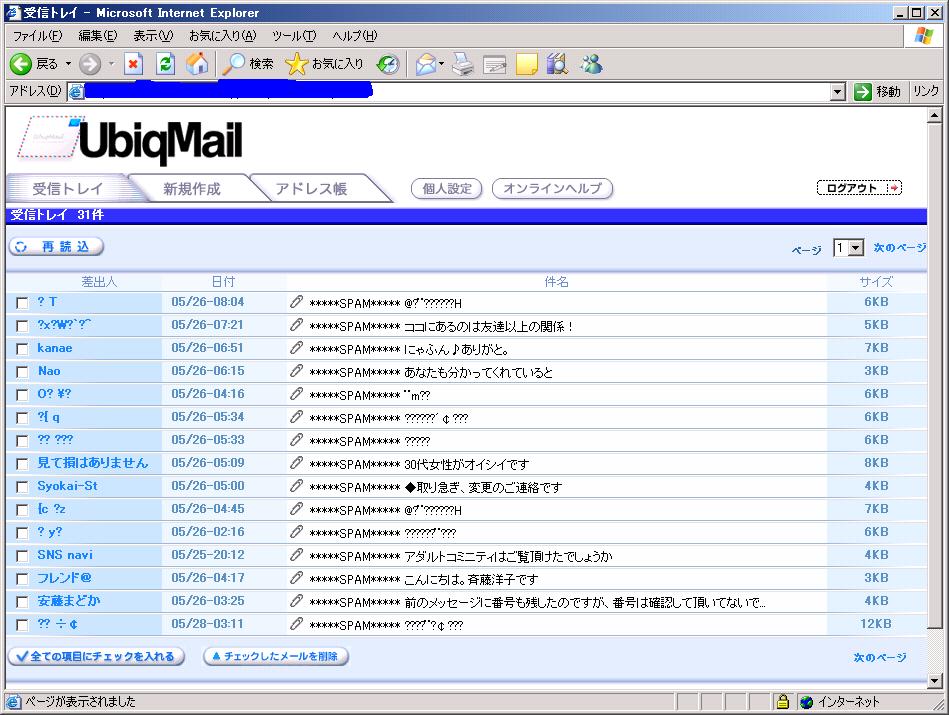Open the Messenger people icon
The width and height of the screenshot is (949, 715).
[591, 64]
